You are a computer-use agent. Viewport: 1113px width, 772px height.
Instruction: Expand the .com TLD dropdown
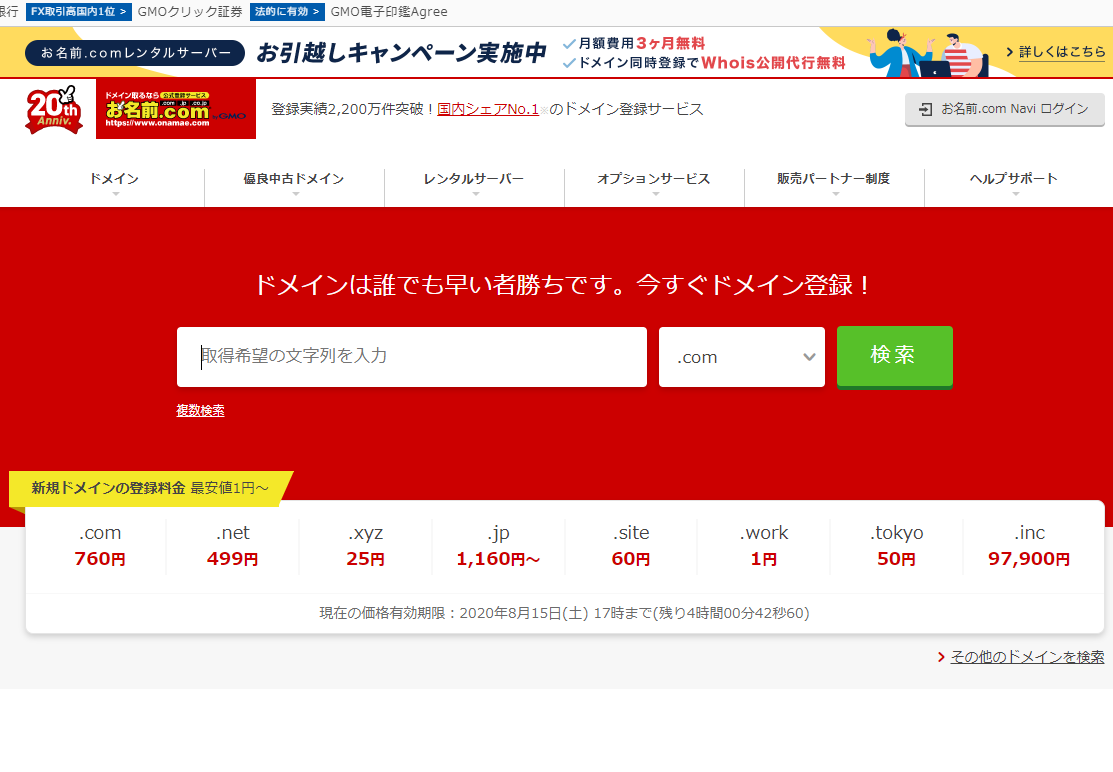click(x=742, y=357)
